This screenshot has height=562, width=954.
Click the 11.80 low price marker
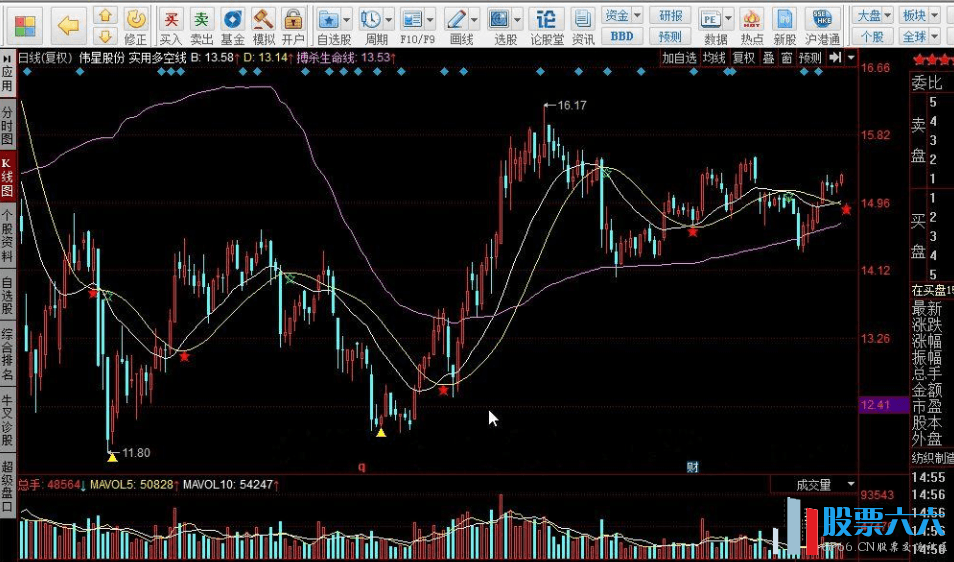(135, 453)
